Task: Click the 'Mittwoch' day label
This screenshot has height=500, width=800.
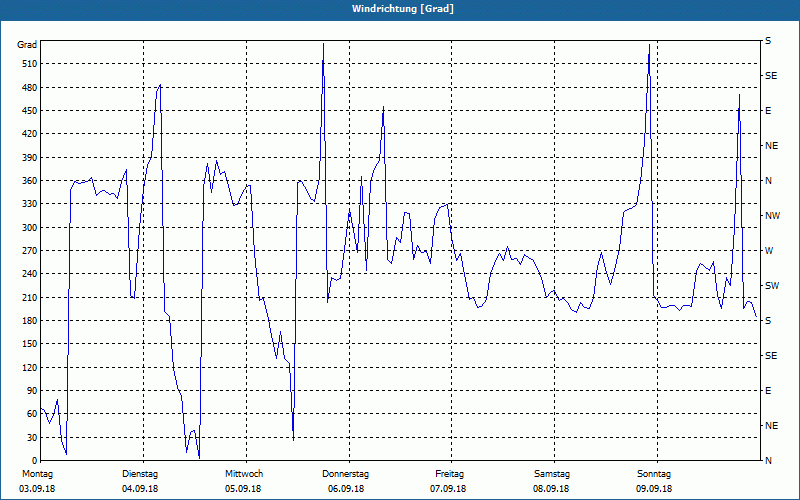Action: [244, 474]
